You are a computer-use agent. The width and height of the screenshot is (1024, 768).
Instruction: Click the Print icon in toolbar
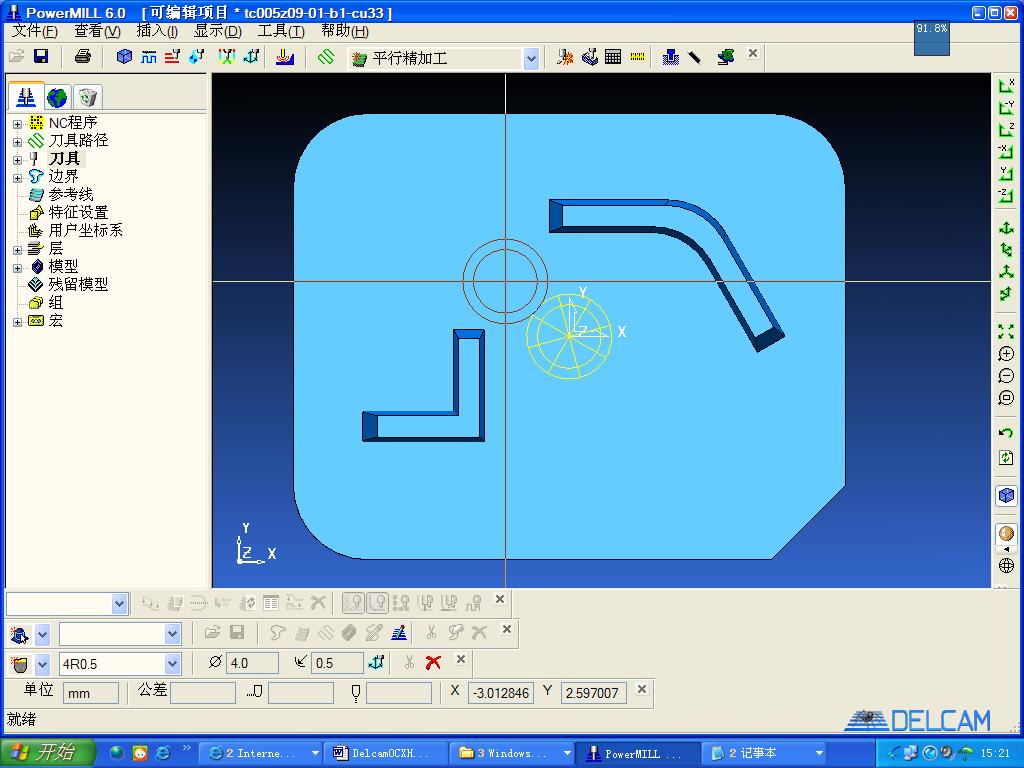pyautogui.click(x=82, y=57)
